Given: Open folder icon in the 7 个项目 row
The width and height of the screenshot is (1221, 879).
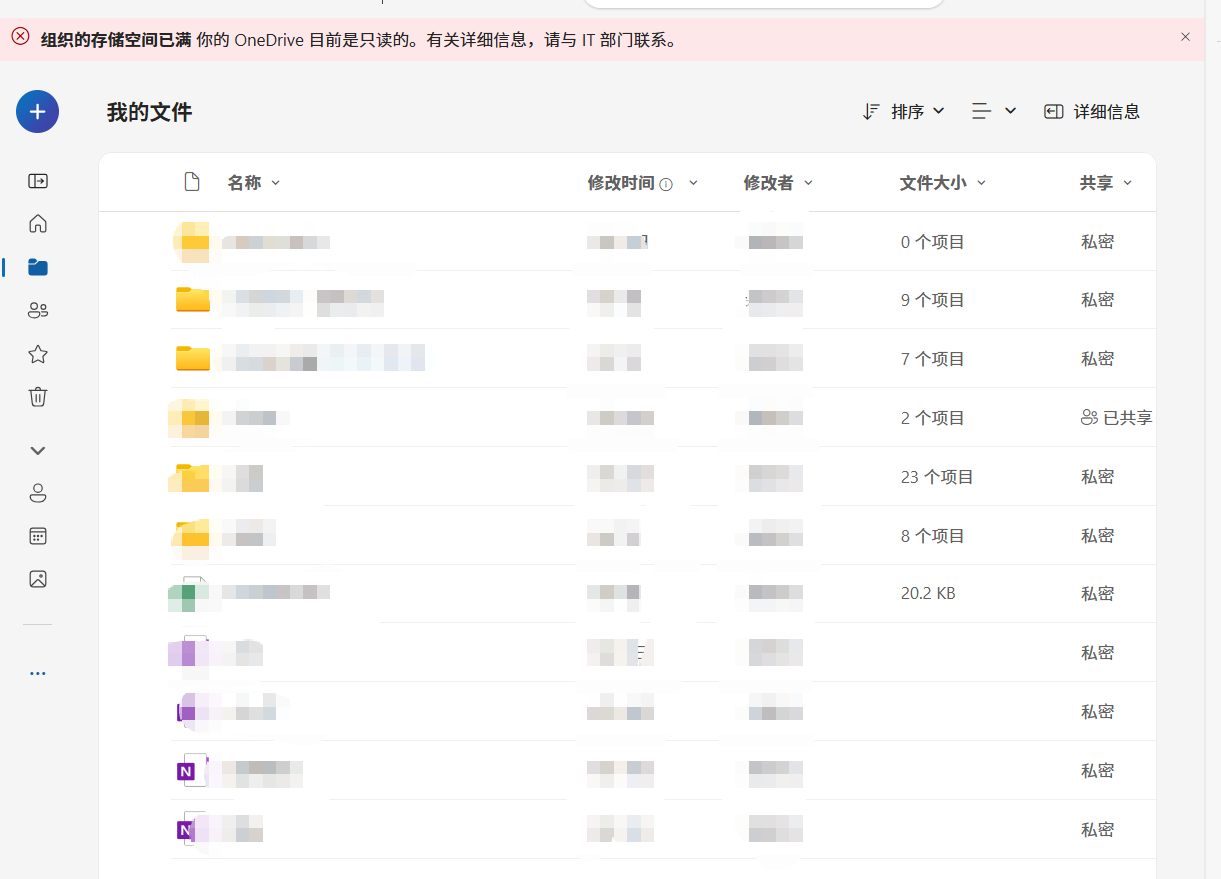Looking at the screenshot, I should 192,358.
